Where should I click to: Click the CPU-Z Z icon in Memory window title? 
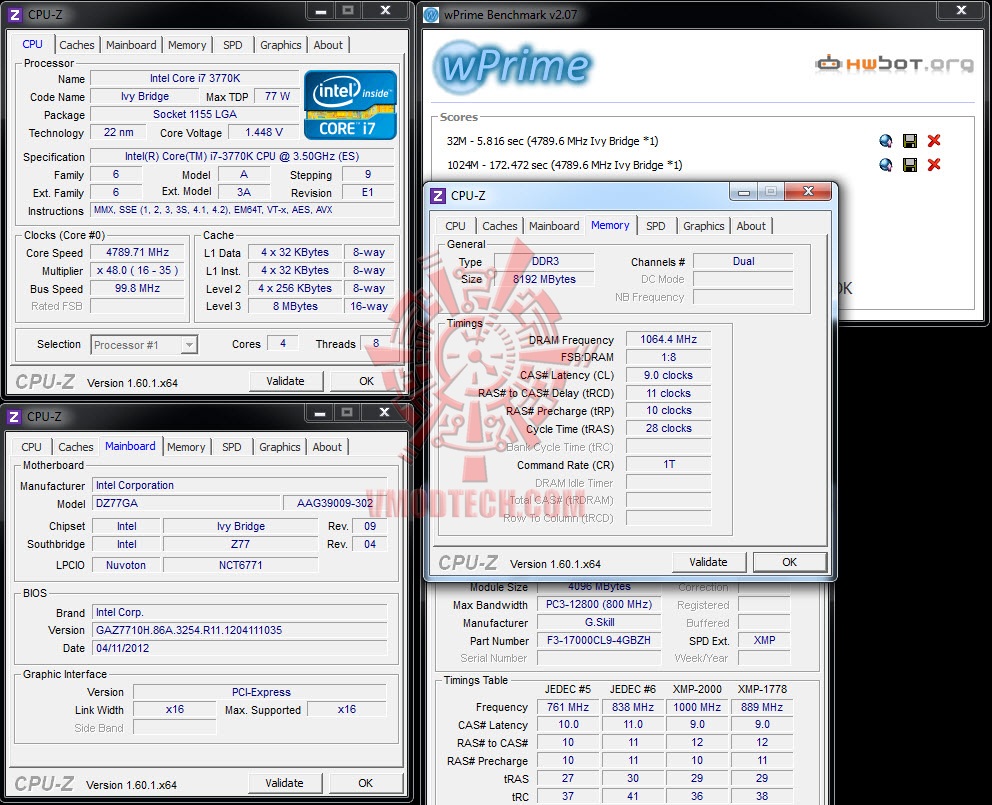(438, 196)
